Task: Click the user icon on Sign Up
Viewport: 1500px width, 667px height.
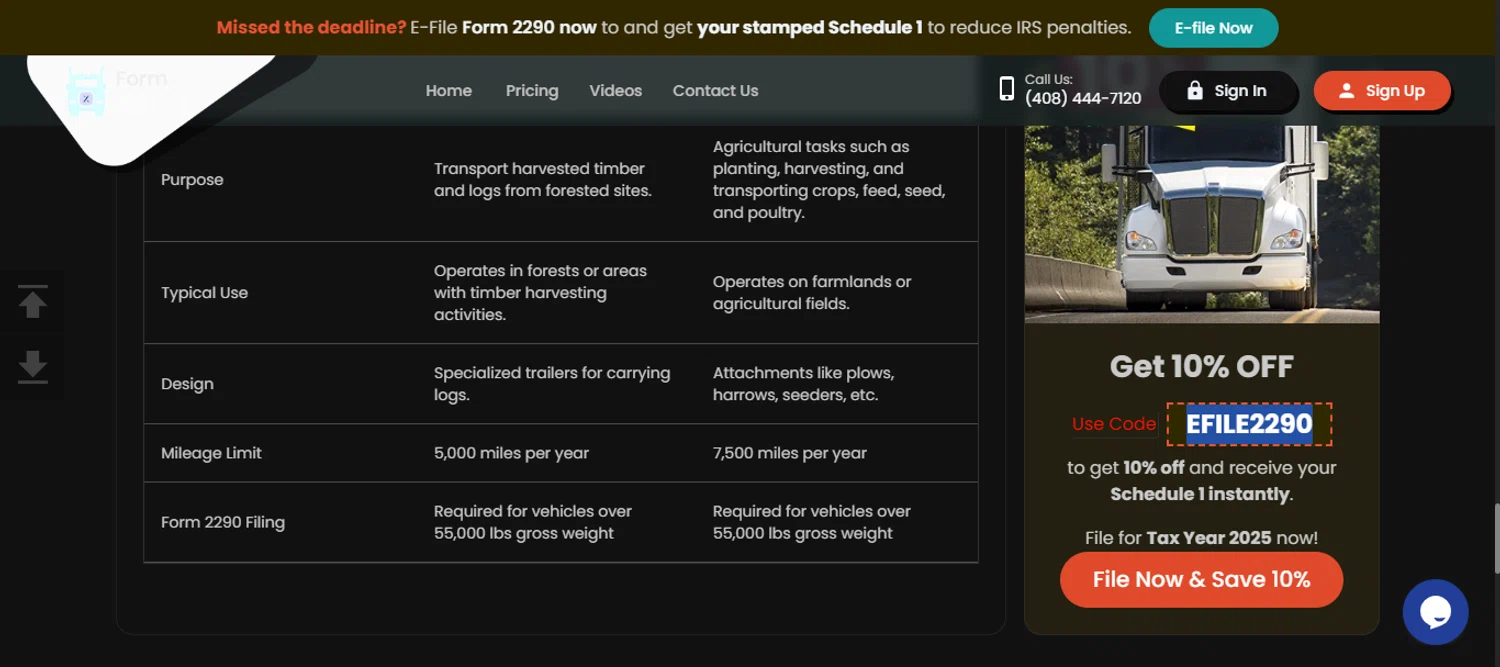Action: pyautogui.click(x=1346, y=91)
